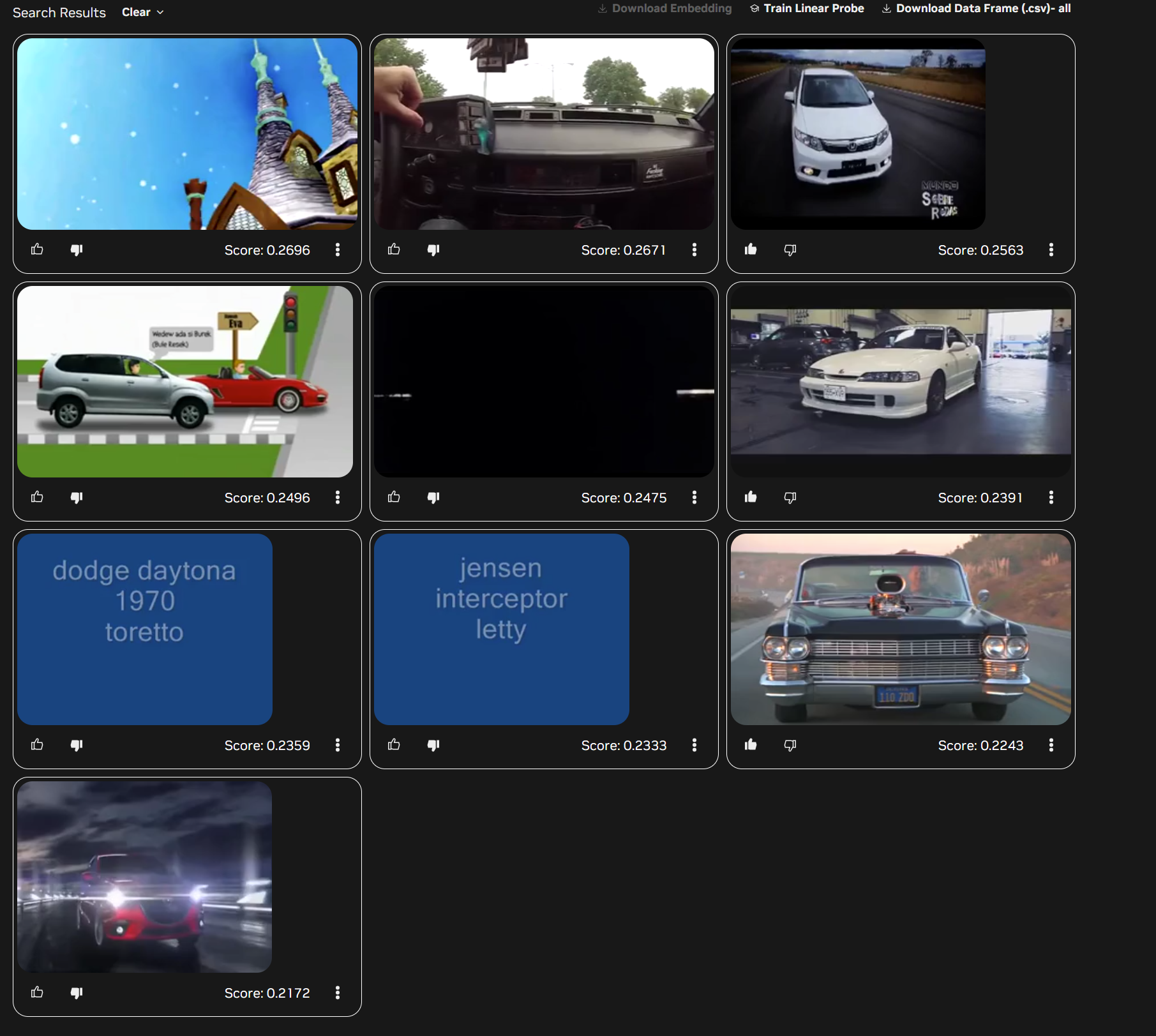Thumbs down the jensen interceptor result

[x=433, y=745]
